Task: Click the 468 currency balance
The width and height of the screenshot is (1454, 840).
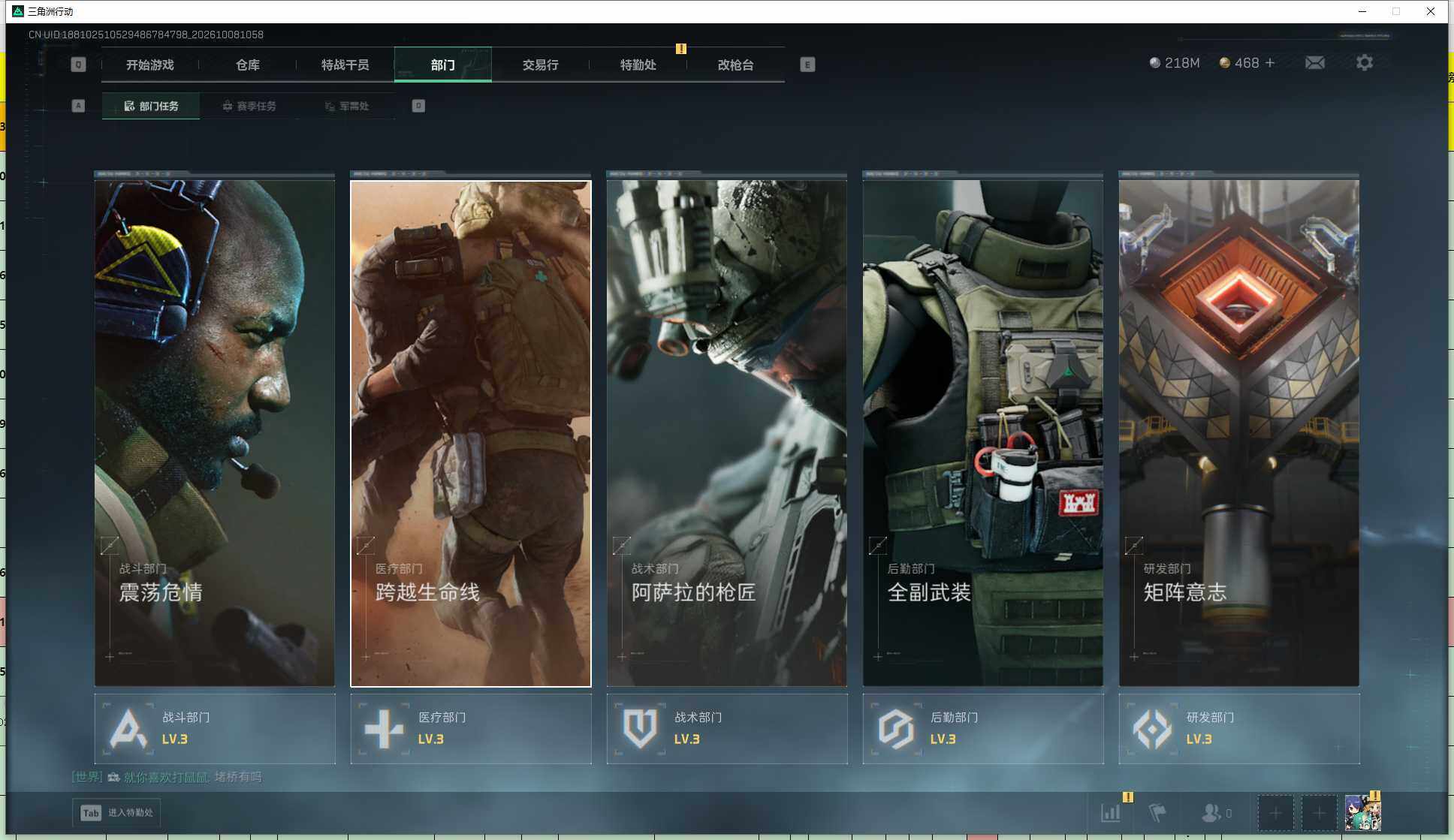Action: (x=1239, y=63)
